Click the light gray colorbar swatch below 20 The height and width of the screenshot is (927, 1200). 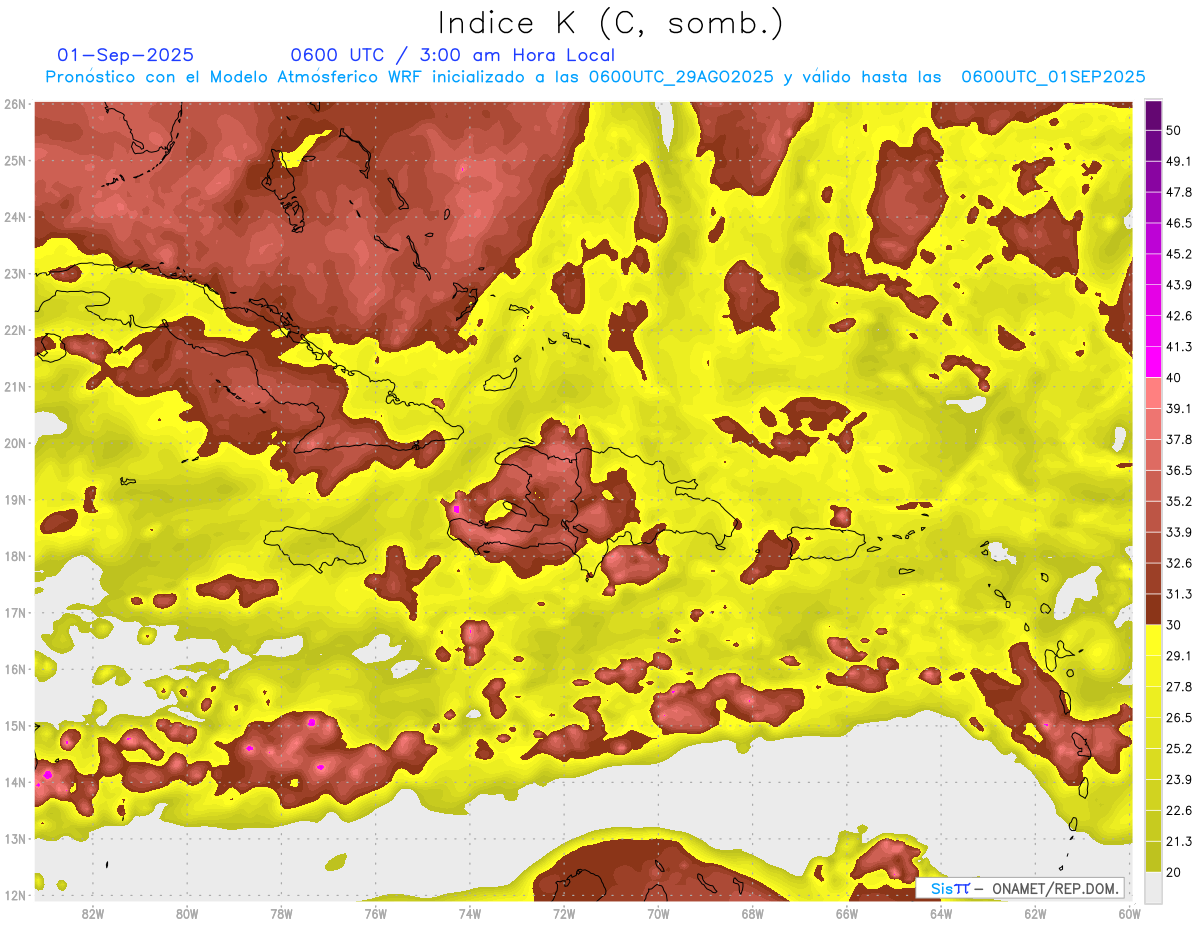(1154, 886)
